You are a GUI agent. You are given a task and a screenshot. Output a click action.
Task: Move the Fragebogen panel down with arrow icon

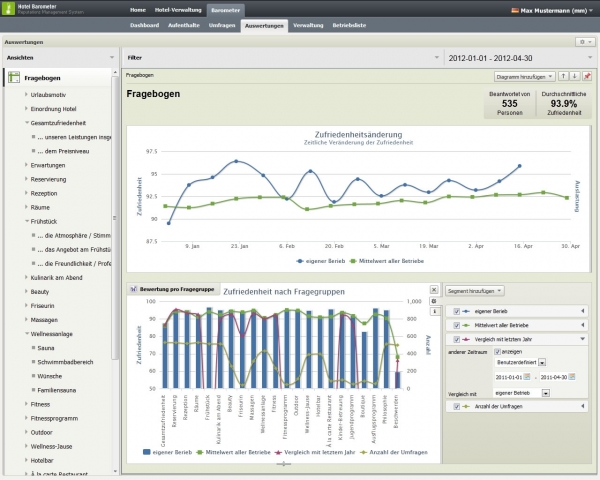[575, 77]
